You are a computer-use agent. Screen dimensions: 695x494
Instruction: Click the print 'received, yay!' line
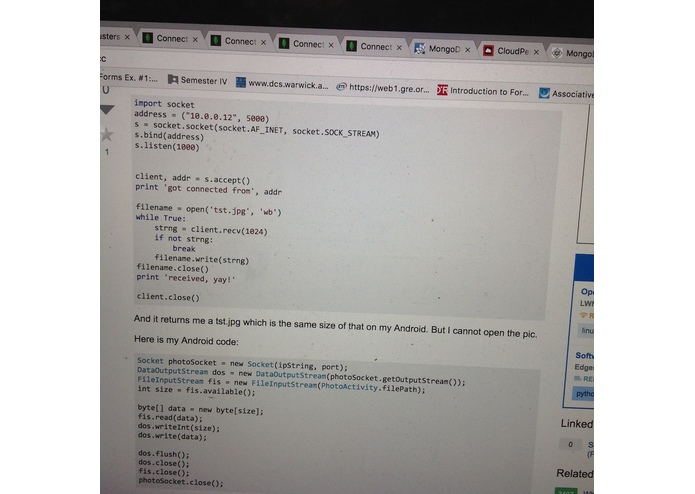(186, 278)
